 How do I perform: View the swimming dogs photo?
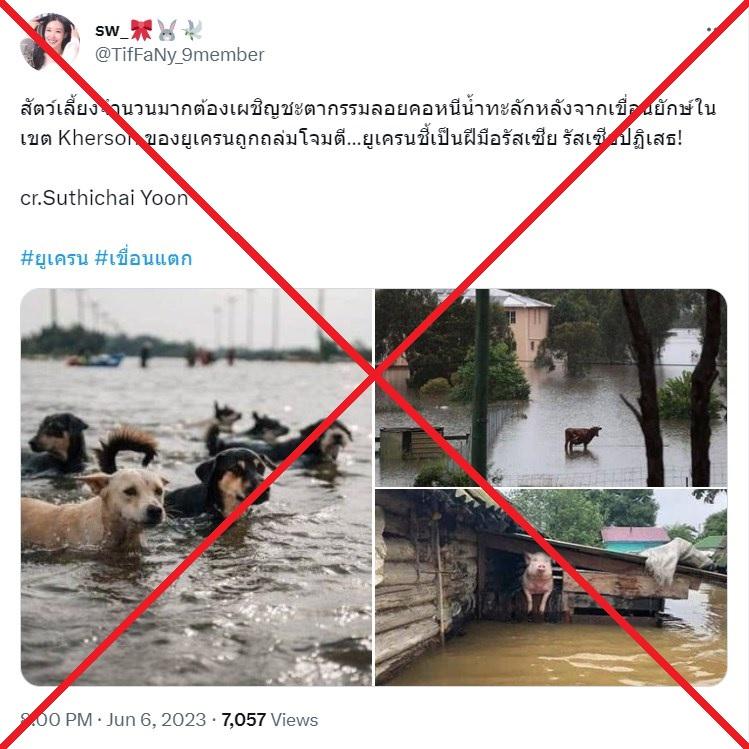(196, 487)
